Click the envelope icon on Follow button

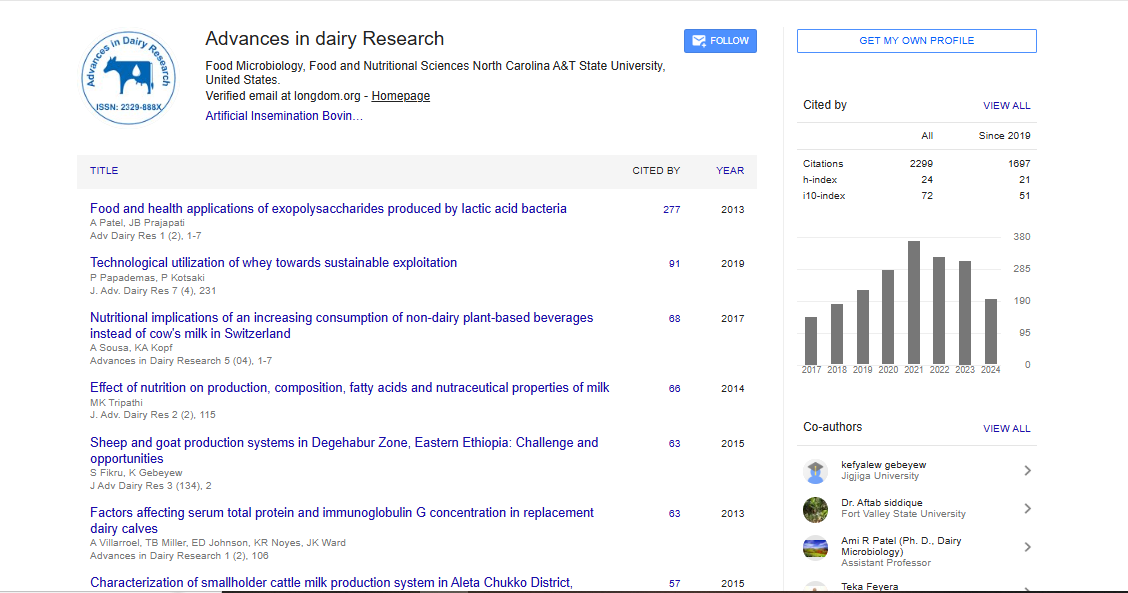click(698, 41)
